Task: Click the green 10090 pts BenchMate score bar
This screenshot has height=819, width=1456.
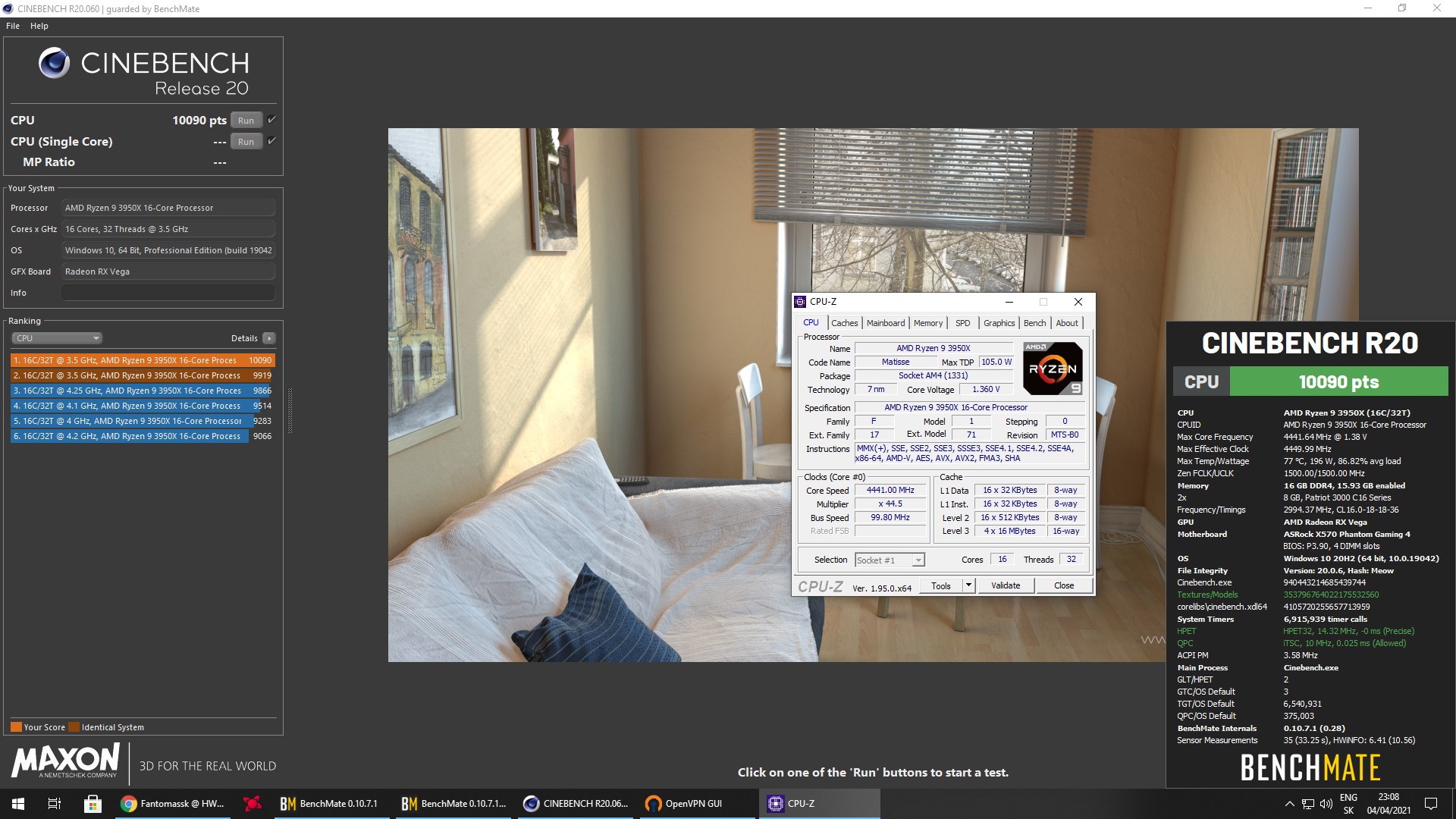Action: coord(1338,381)
